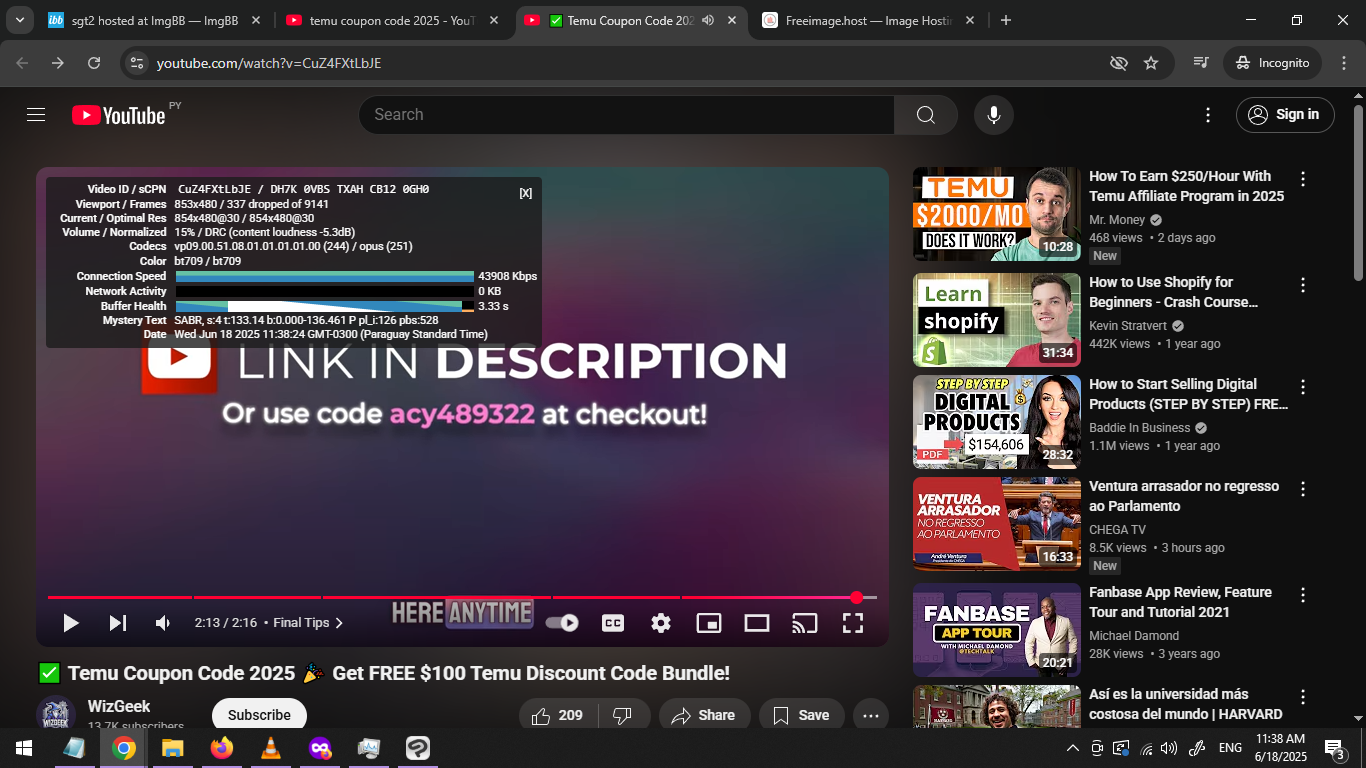1366x768 pixels.
Task: Reload the current page
Action: [x=94, y=63]
